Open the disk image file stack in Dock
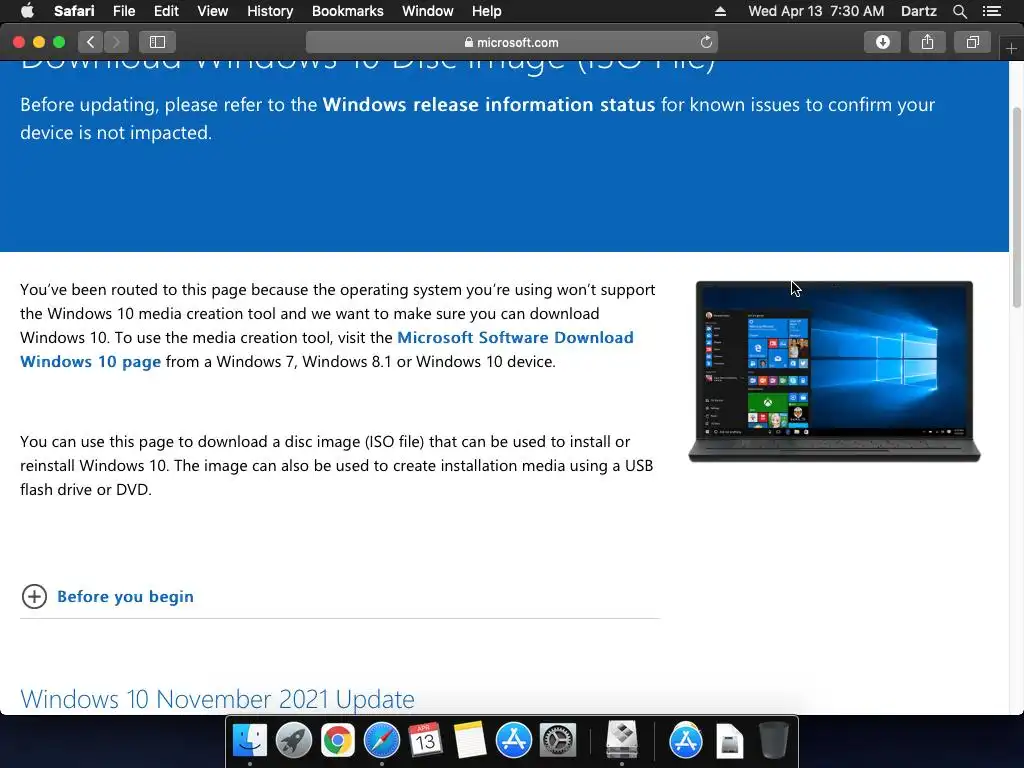Image resolution: width=1024 pixels, height=768 pixels. (729, 741)
